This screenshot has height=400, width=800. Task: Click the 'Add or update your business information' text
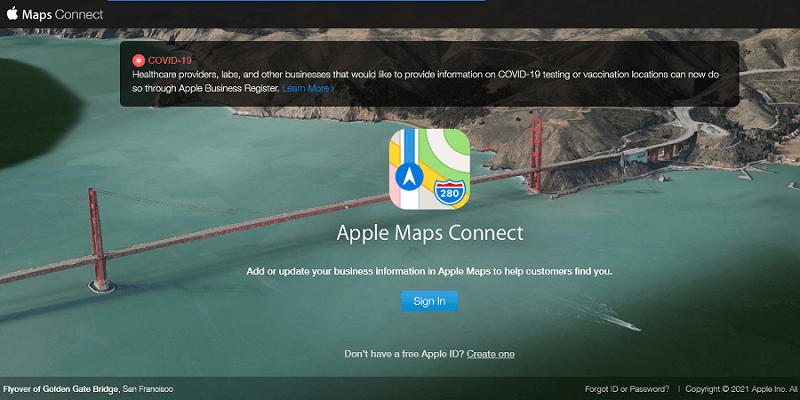pos(430,271)
